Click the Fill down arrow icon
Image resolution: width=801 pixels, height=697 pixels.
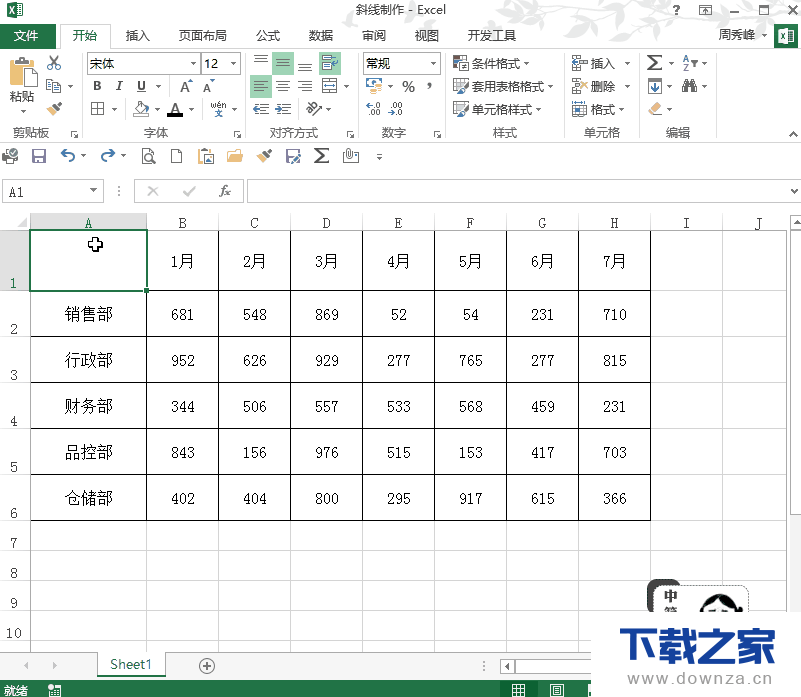coord(654,86)
